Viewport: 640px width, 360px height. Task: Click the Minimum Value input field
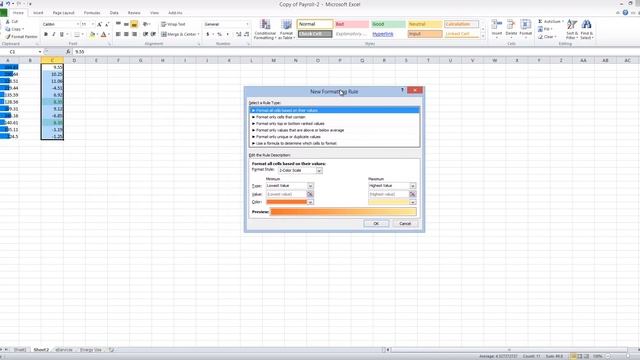click(286, 194)
